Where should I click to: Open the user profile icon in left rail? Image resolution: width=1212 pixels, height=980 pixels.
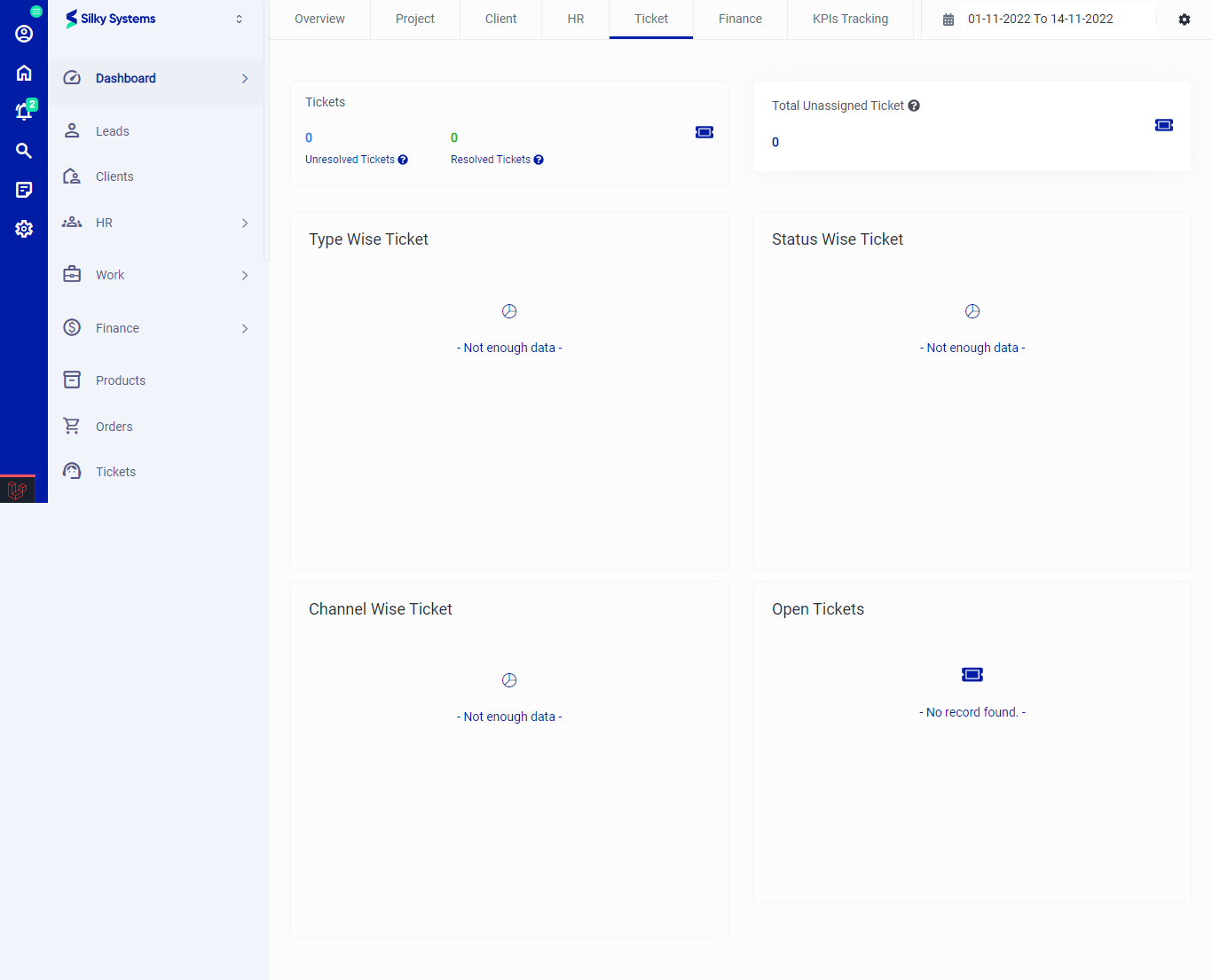[24, 34]
